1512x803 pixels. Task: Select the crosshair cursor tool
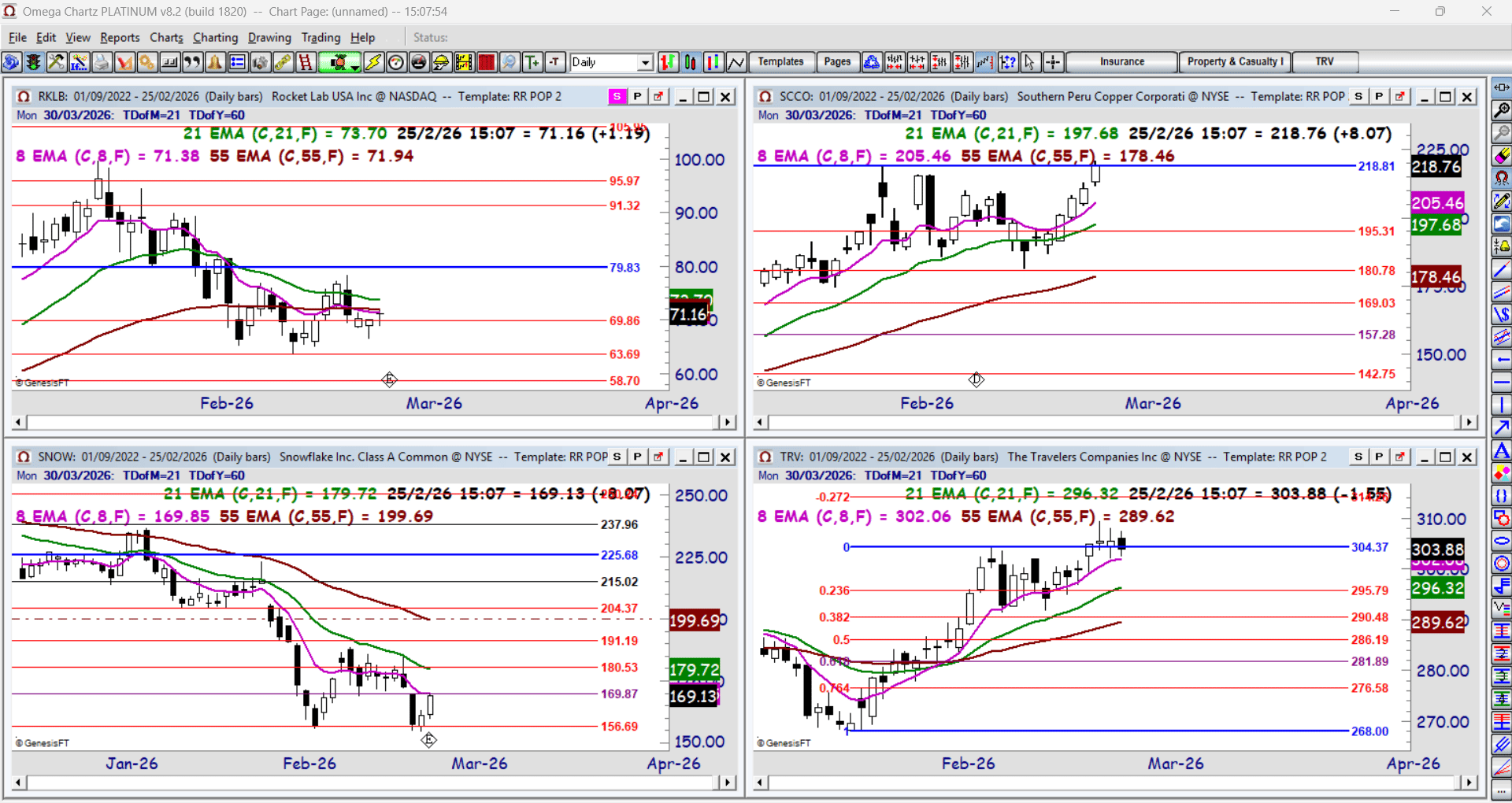tap(1053, 62)
